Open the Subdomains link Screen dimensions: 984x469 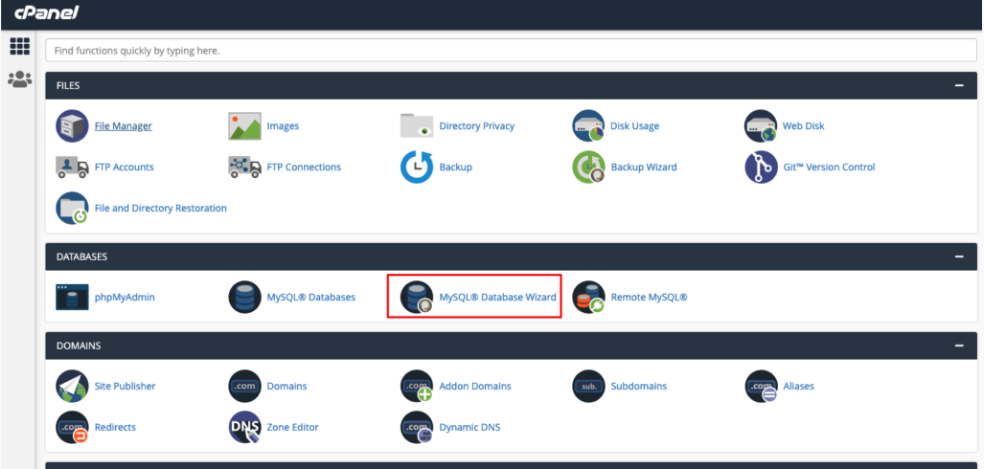click(638, 386)
